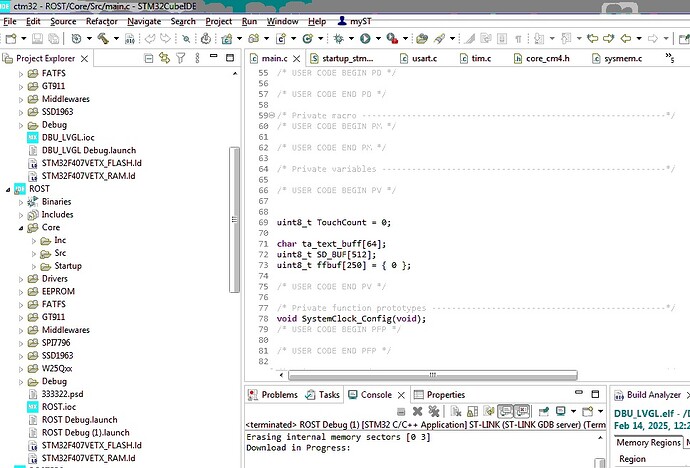Switch to the tim.c editor tab
Screen dimensions: 690x468
[475, 58]
